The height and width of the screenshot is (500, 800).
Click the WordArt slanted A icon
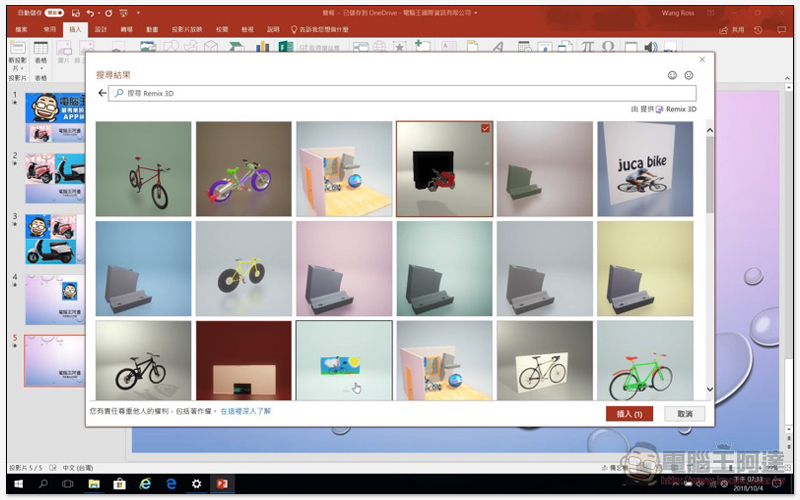click(x=497, y=47)
